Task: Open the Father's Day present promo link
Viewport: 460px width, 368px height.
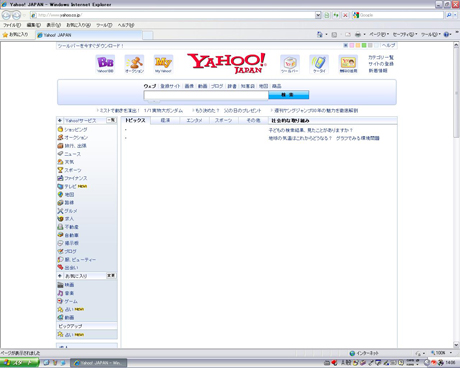Action: (x=242, y=110)
